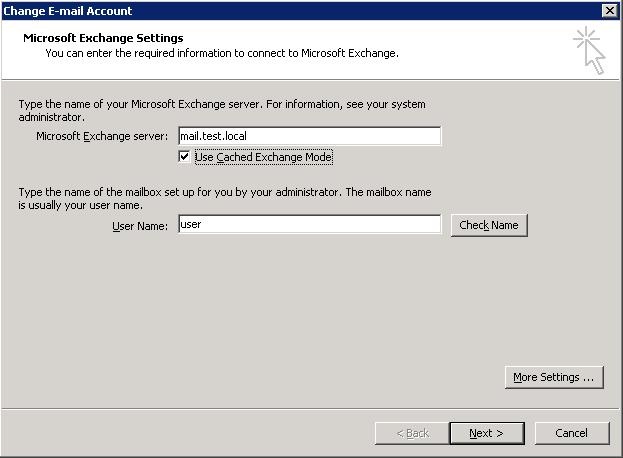Click the Next button

coord(487,433)
